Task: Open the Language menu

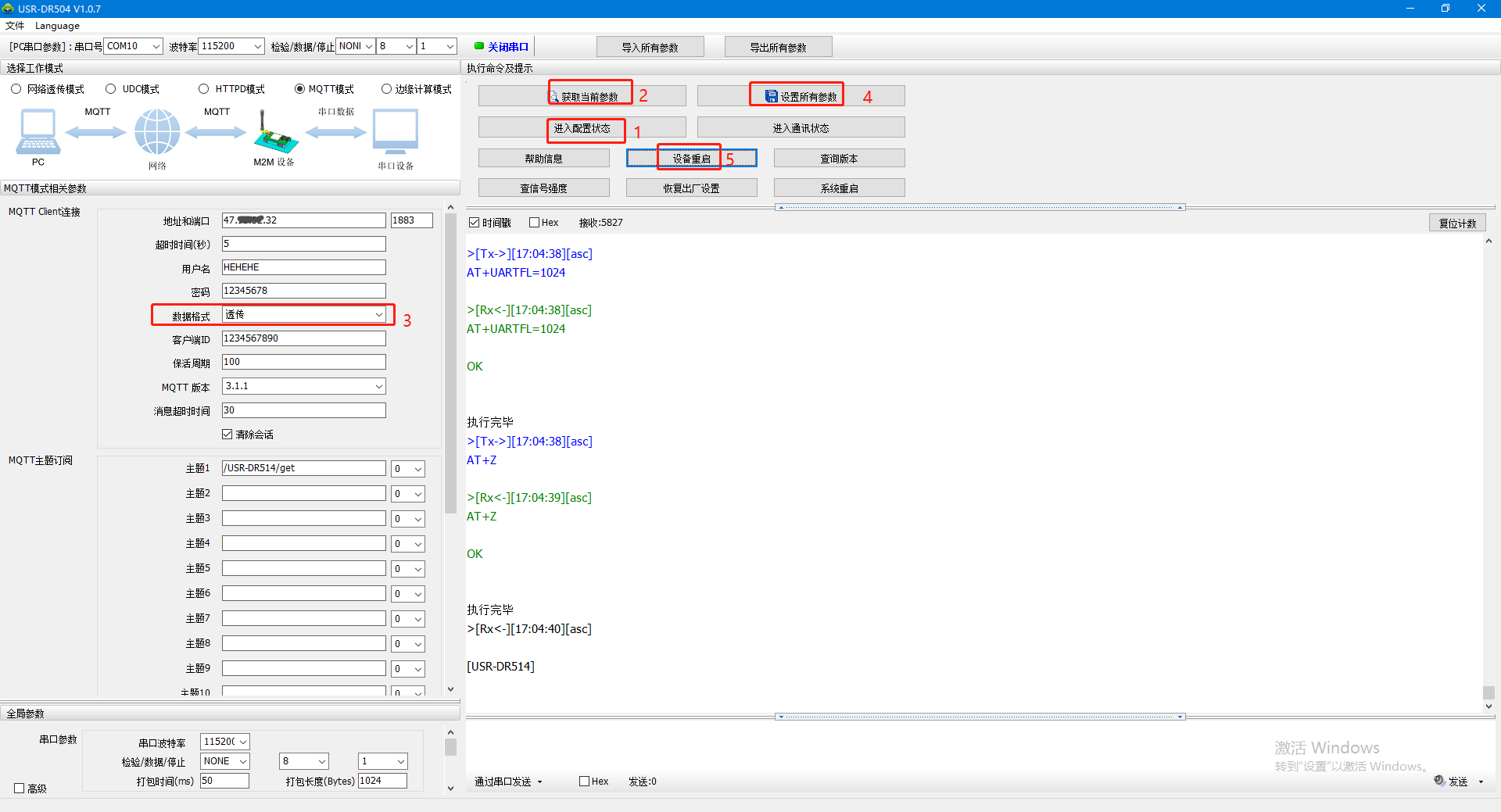Action: pyautogui.click(x=57, y=26)
